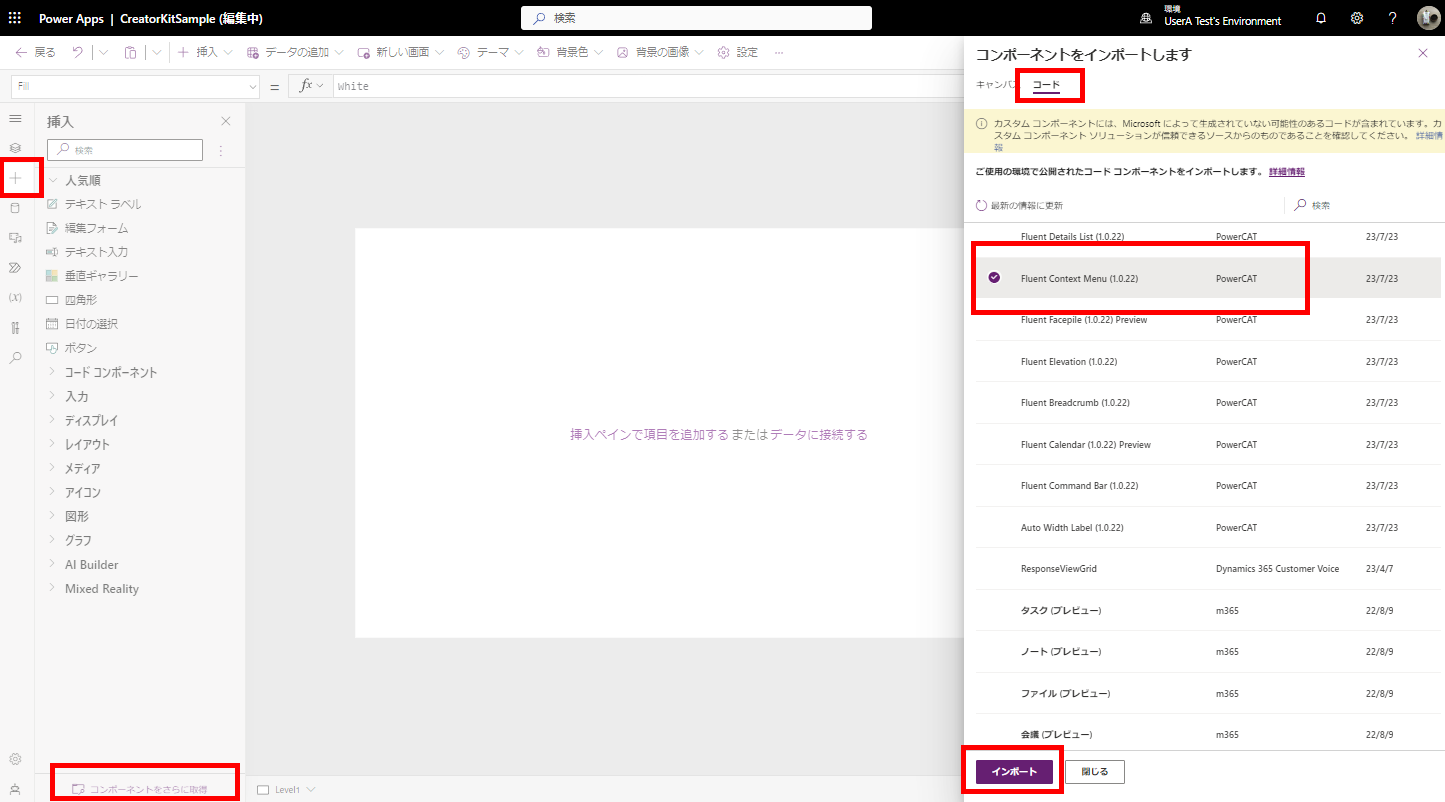The height and width of the screenshot is (802, 1445).
Task: Expand the コードコンポーネント section in Insert pane
Action: tap(111, 371)
